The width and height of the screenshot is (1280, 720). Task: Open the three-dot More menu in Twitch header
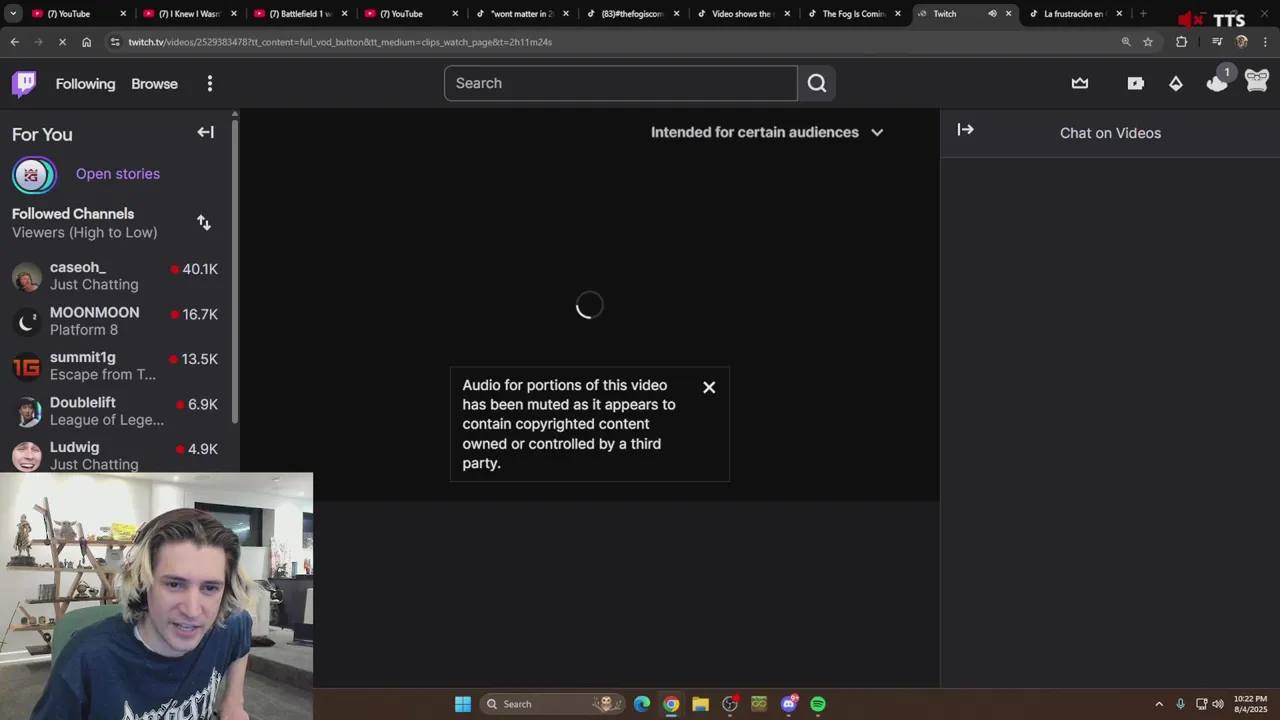click(x=209, y=84)
